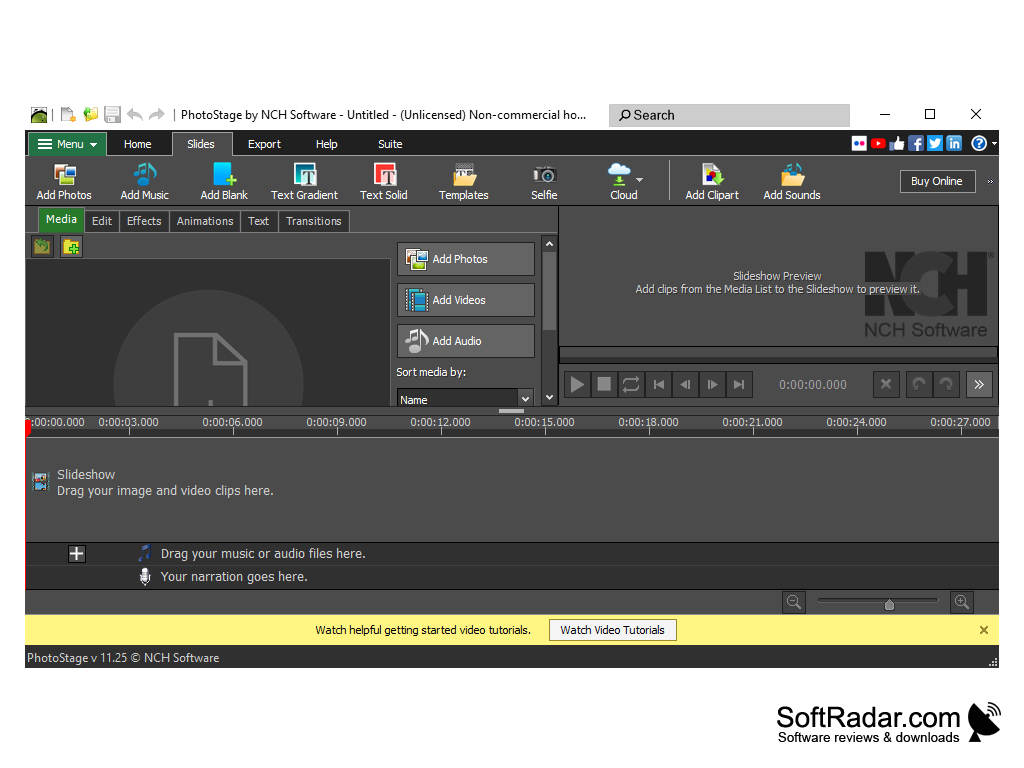Click the thumbs-up like icon
Viewport: 1024px width, 768px height.
pos(897,144)
